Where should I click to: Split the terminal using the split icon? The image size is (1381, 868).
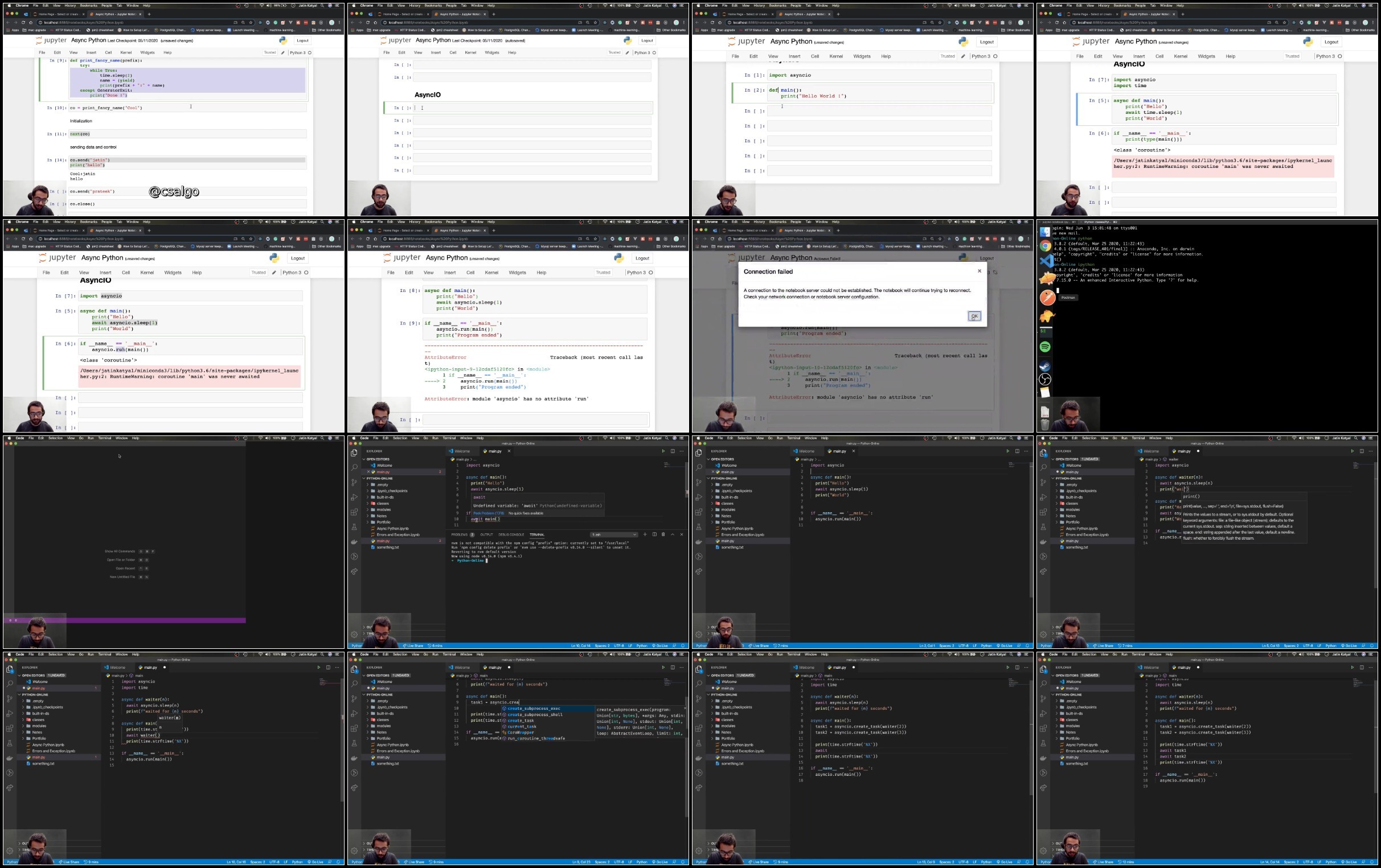click(x=654, y=534)
